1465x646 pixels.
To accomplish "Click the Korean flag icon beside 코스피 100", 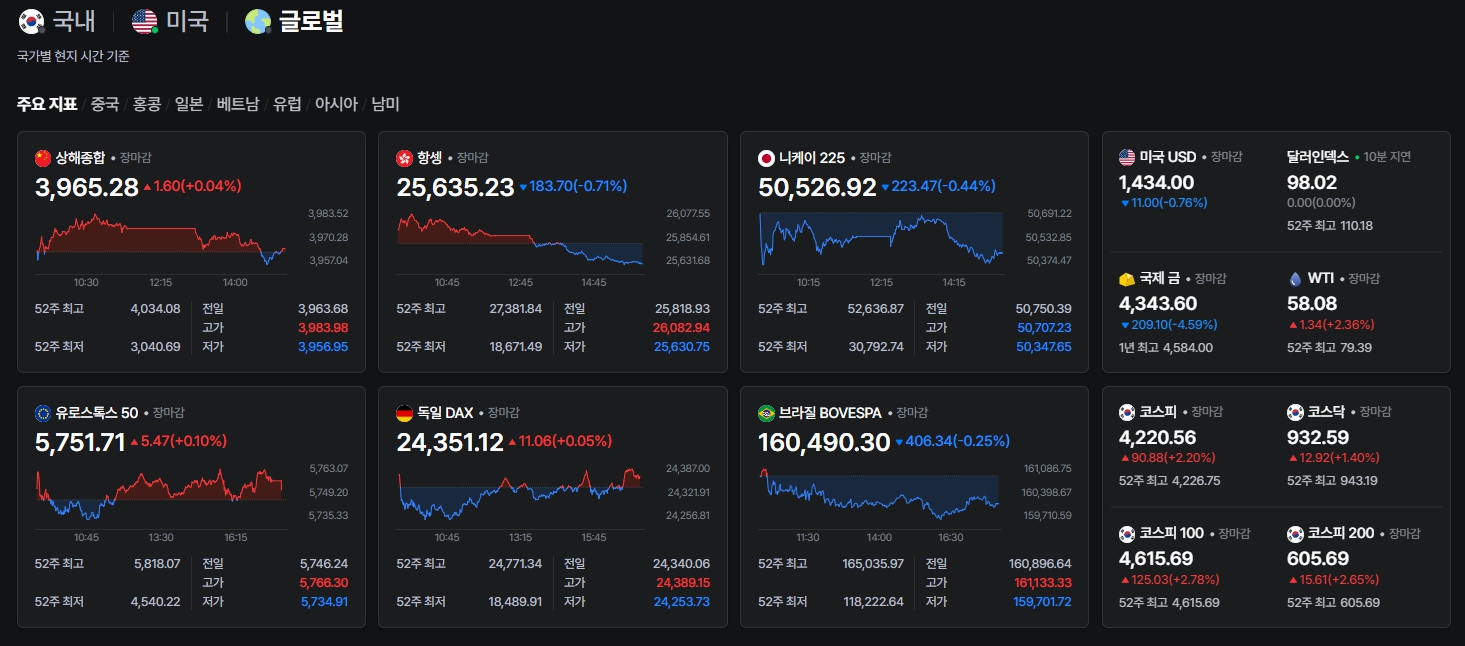I will click(x=1127, y=534).
